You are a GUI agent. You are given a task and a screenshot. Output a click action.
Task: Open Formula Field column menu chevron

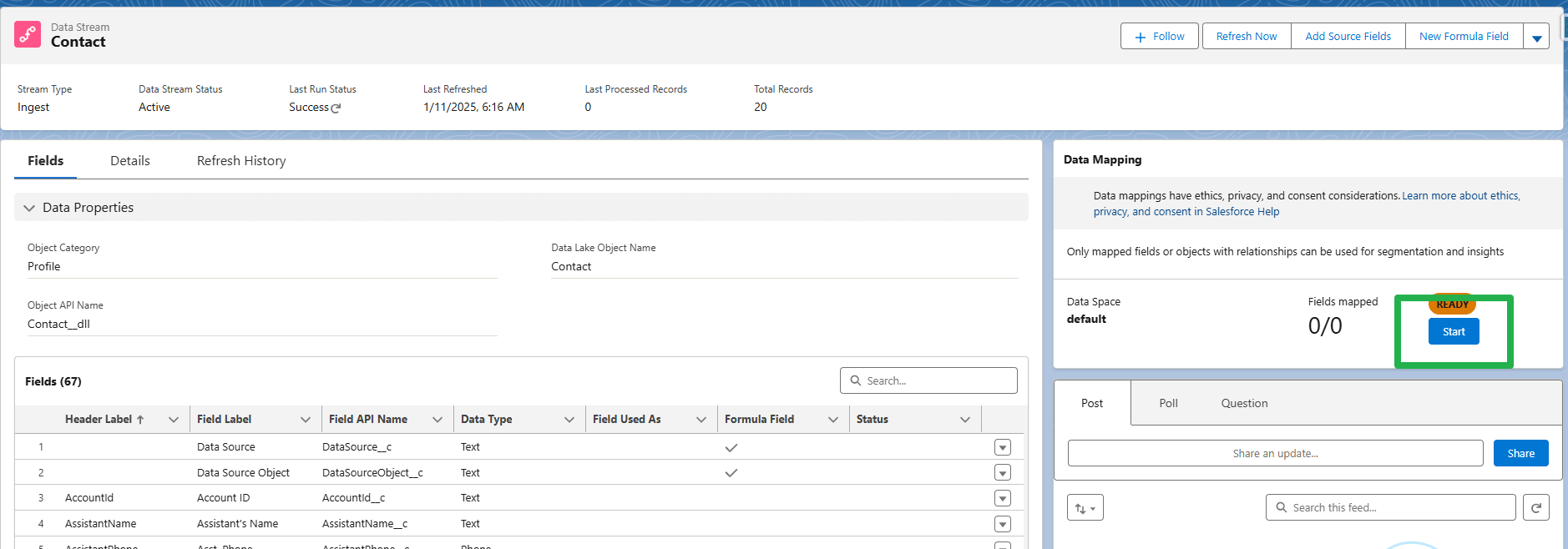pyautogui.click(x=833, y=420)
